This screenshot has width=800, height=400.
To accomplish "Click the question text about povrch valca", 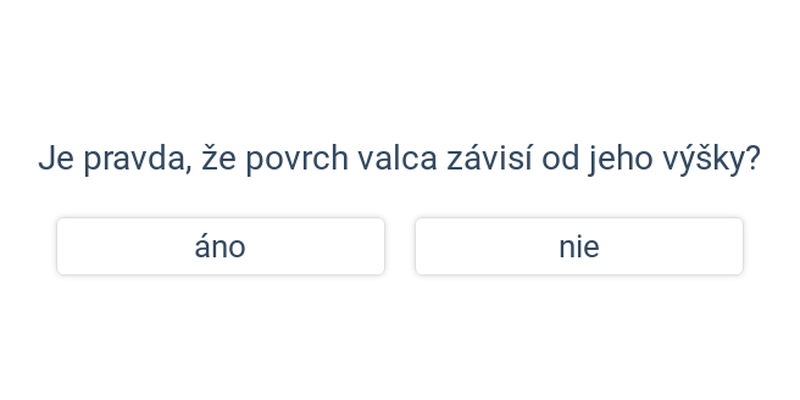I will point(400,158).
